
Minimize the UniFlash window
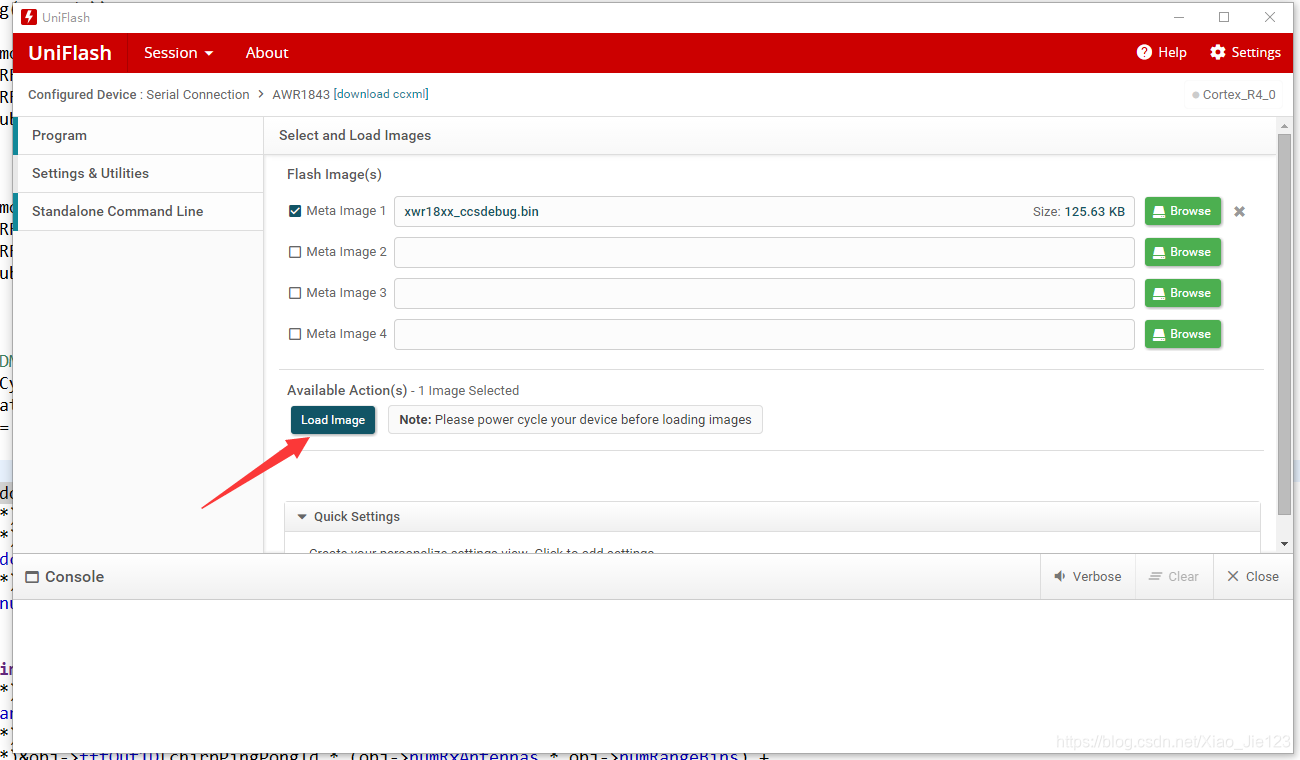[1178, 17]
